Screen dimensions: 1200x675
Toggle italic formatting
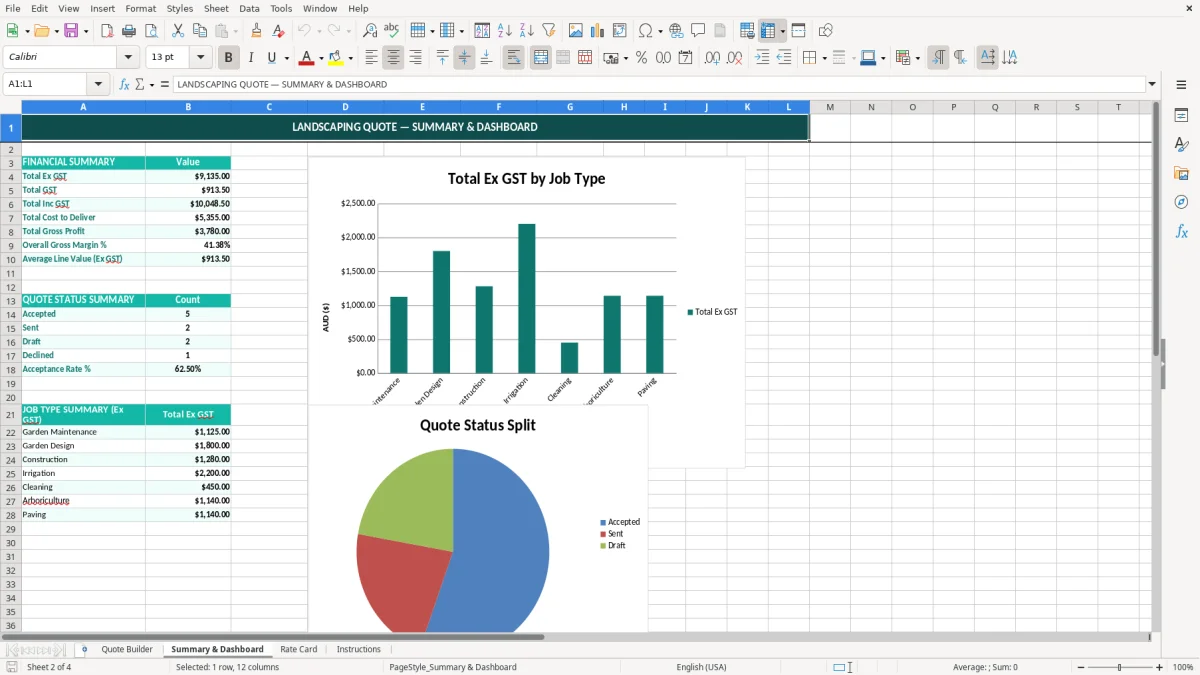click(250, 58)
